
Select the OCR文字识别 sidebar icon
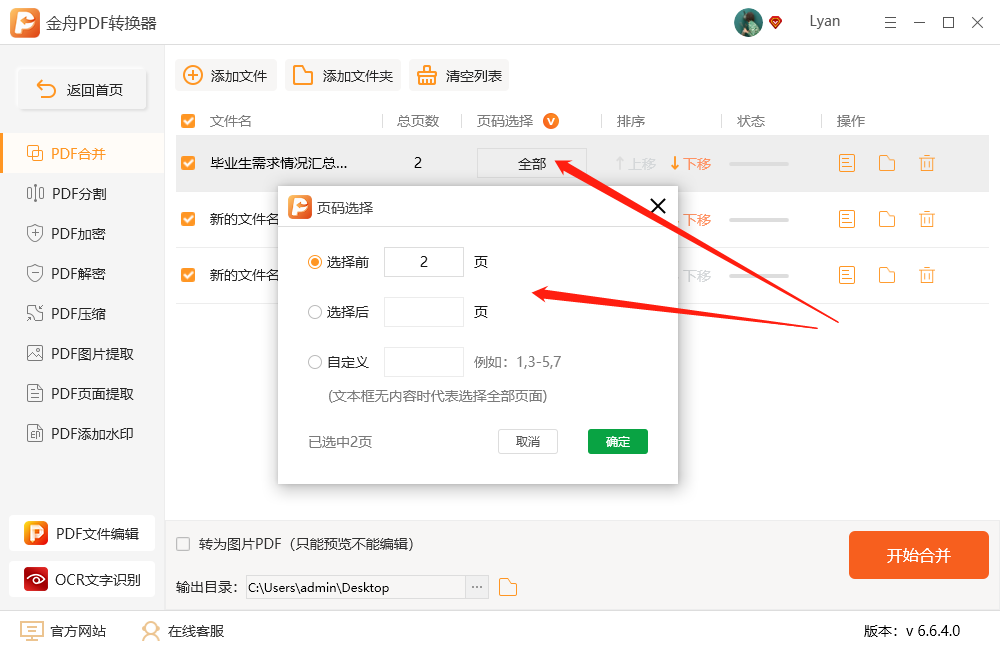point(36,579)
